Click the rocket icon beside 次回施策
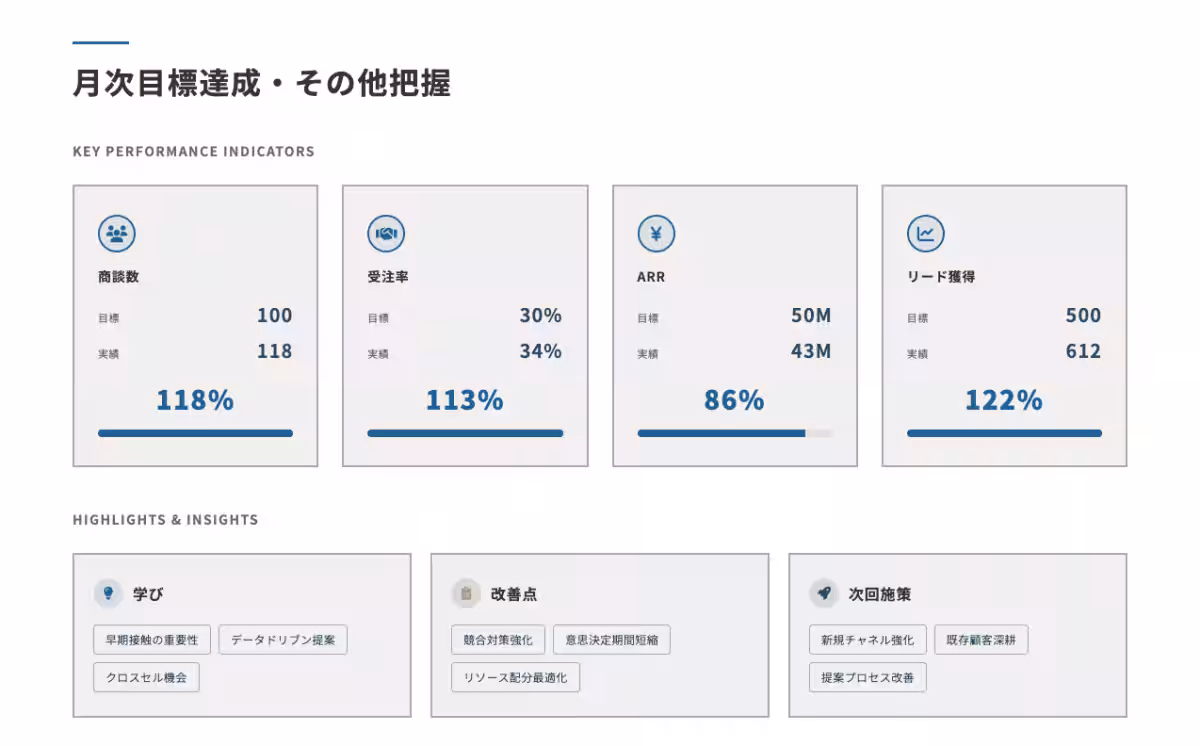This screenshot has width=1200, height=746. coord(823,592)
